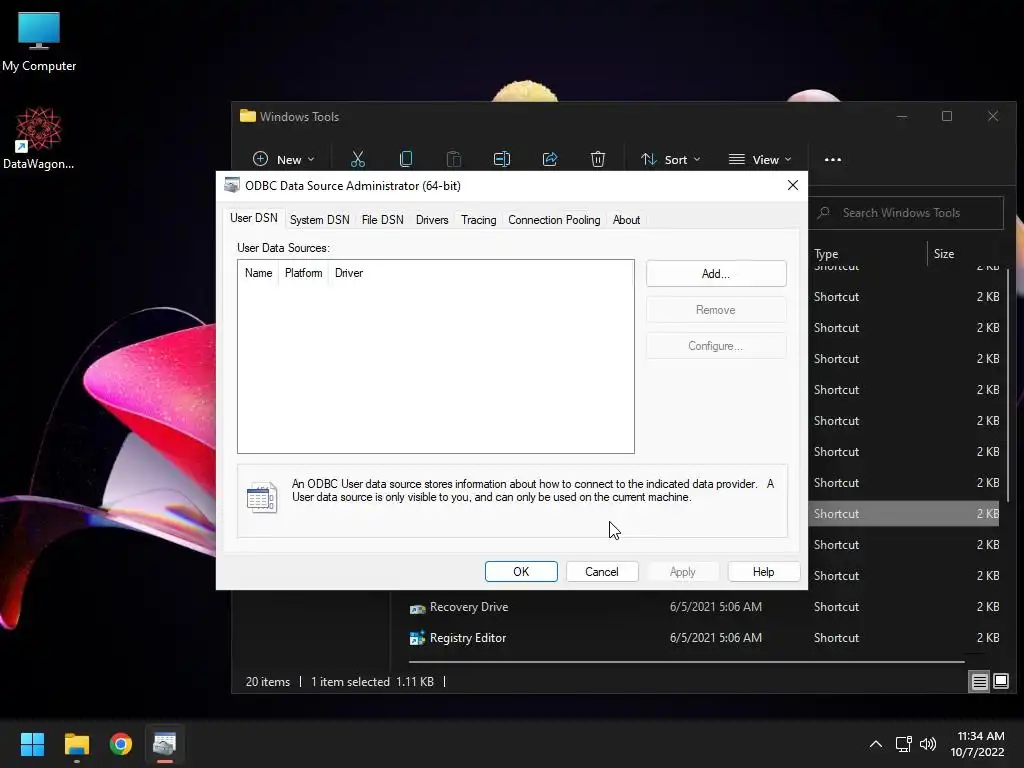The height and width of the screenshot is (768, 1024).
Task: Click the '1 item selected 1.11 KB' status text
Action: point(372,682)
